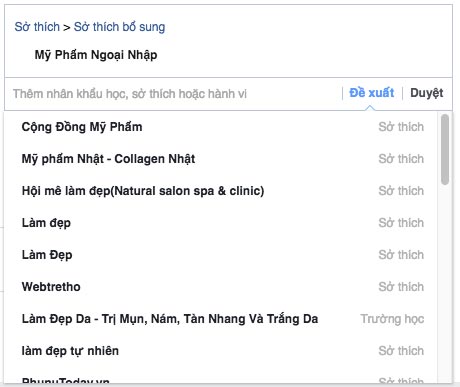Click the 'Sở thích' breadcrumb link
This screenshot has height=387, width=460.
point(37,27)
